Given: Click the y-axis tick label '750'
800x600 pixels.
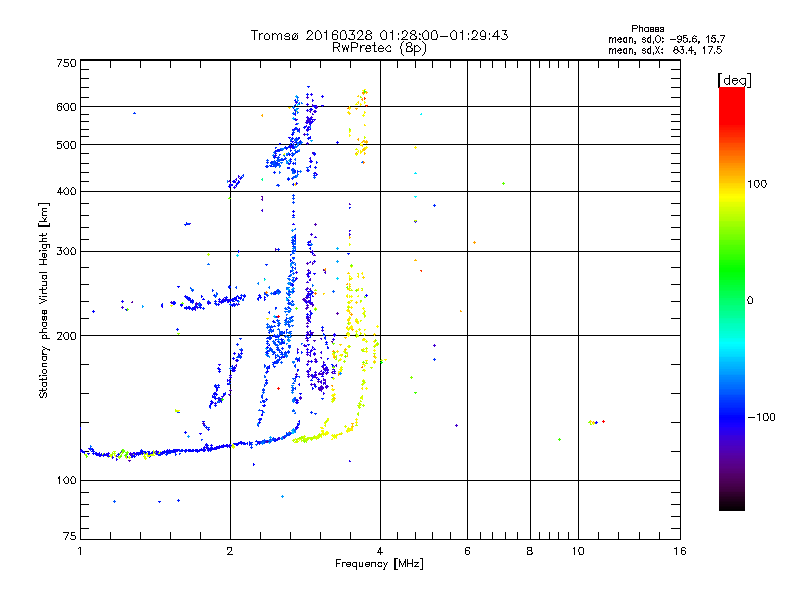Looking at the screenshot, I should click(x=66, y=63).
